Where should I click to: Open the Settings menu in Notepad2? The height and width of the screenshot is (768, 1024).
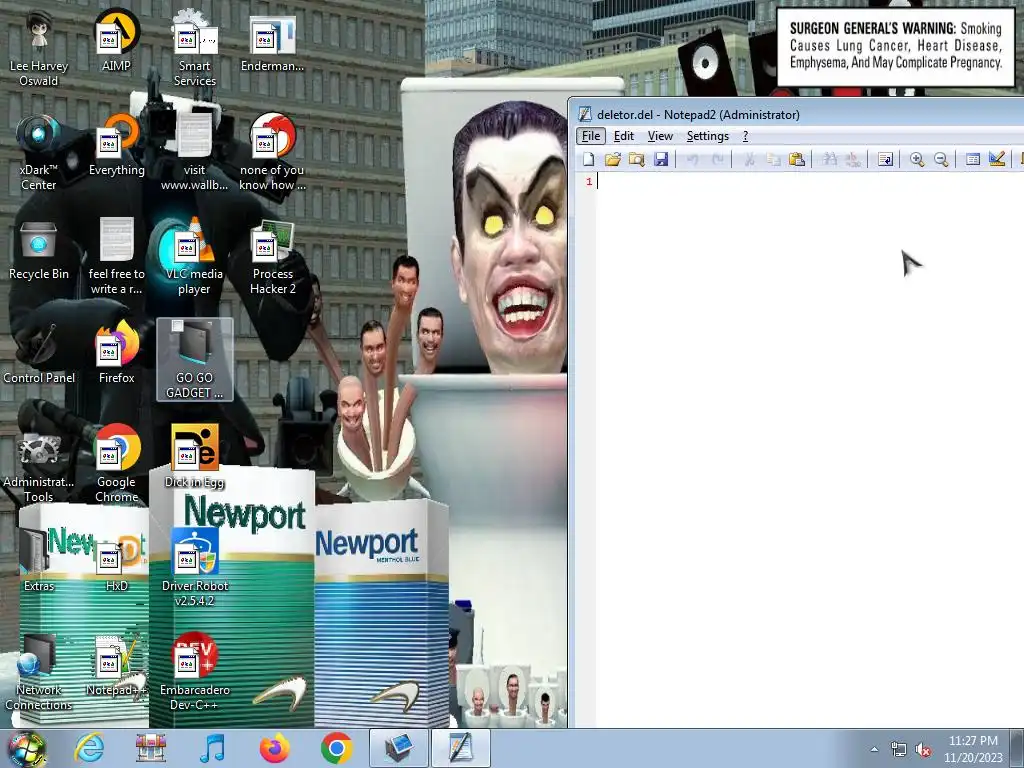(707, 136)
